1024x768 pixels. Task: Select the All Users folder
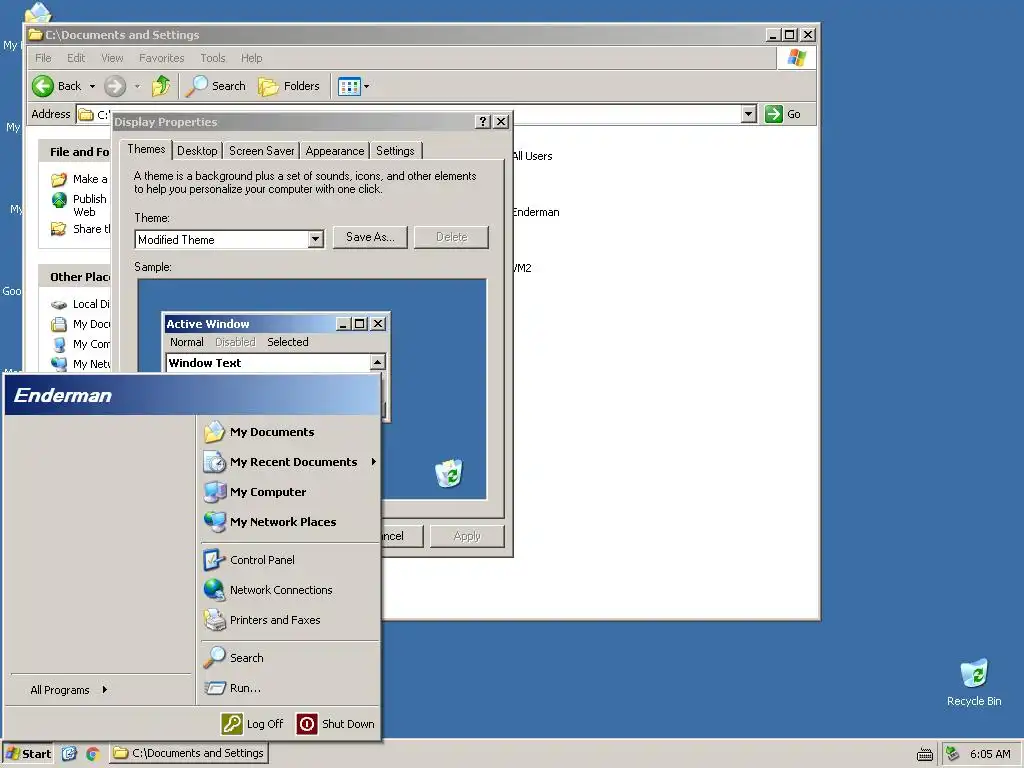click(532, 156)
